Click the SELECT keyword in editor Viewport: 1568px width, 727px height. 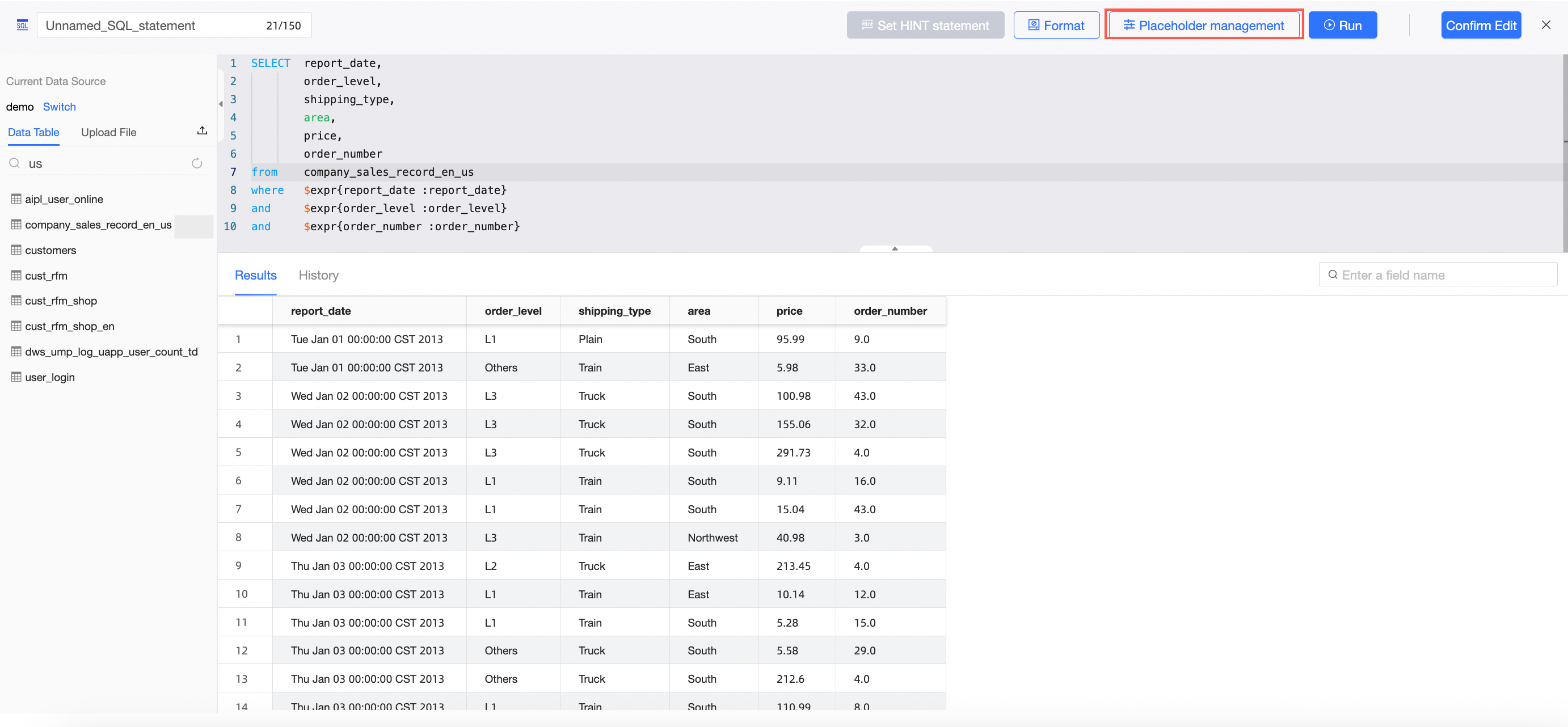(271, 64)
